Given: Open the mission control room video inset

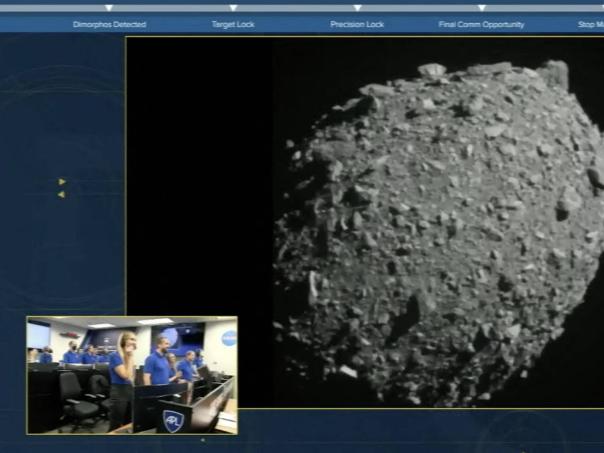Looking at the screenshot, I should click(x=131, y=375).
